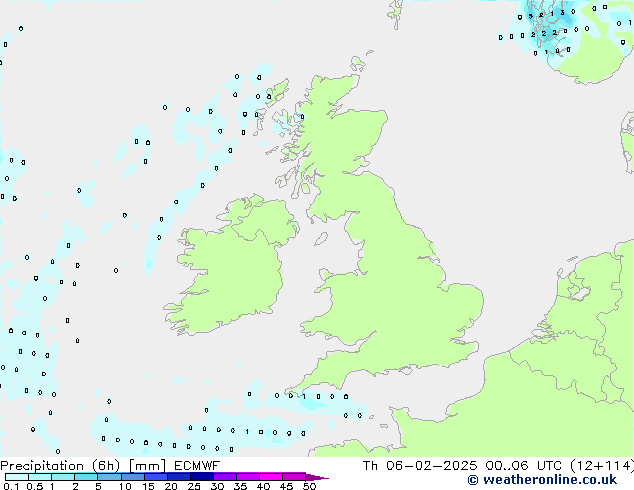The width and height of the screenshot is (634, 490).
Task: Click the legend value '20'
Action: pyautogui.click(x=171, y=486)
